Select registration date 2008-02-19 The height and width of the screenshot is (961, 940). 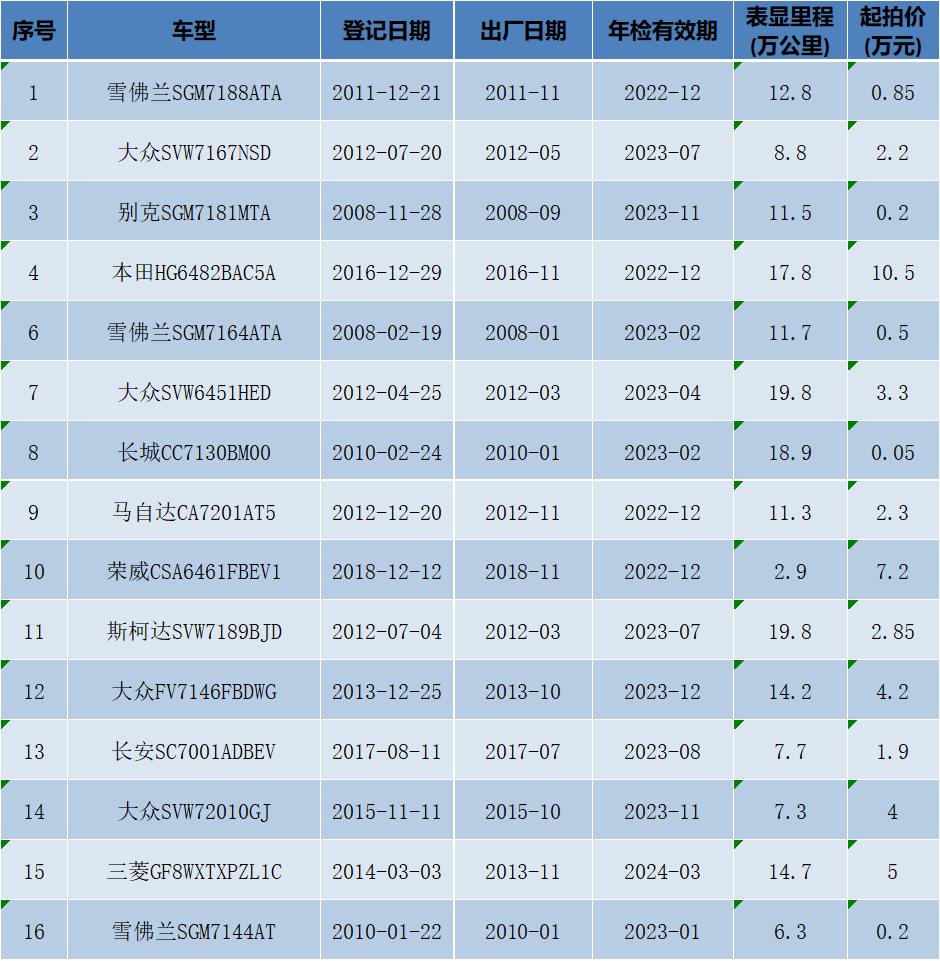387,332
